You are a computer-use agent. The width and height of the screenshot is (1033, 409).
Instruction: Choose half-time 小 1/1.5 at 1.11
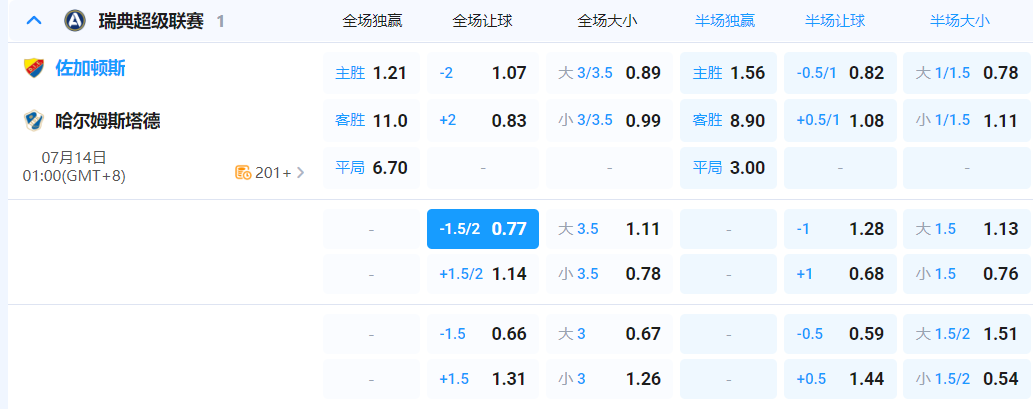click(x=966, y=120)
